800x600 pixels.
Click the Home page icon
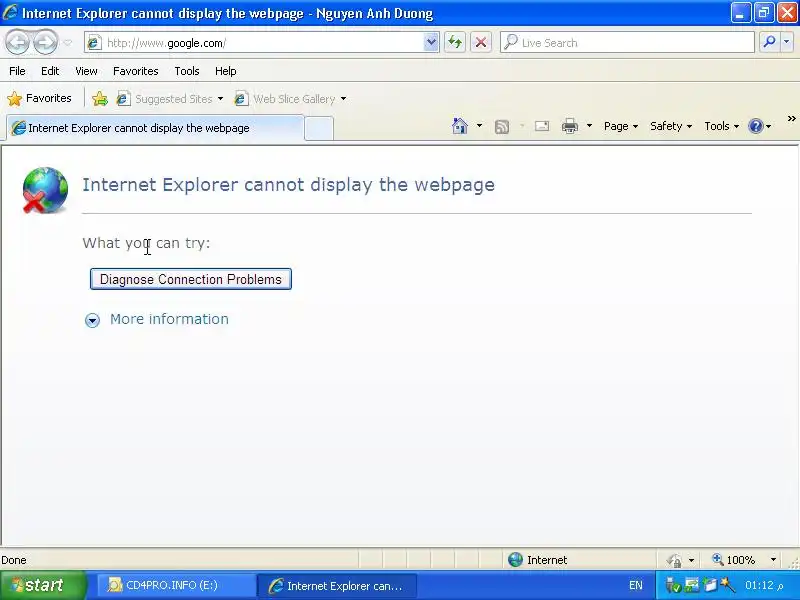click(x=460, y=126)
